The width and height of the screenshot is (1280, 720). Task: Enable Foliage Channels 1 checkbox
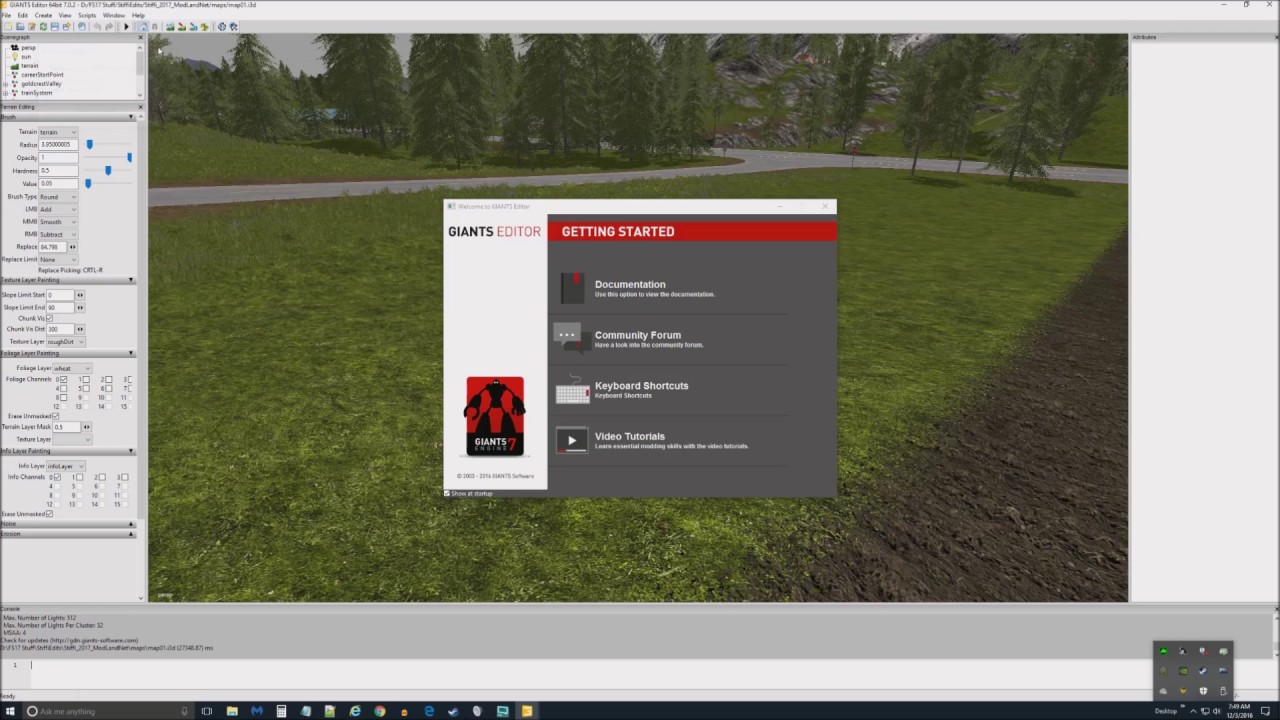pyautogui.click(x=86, y=380)
